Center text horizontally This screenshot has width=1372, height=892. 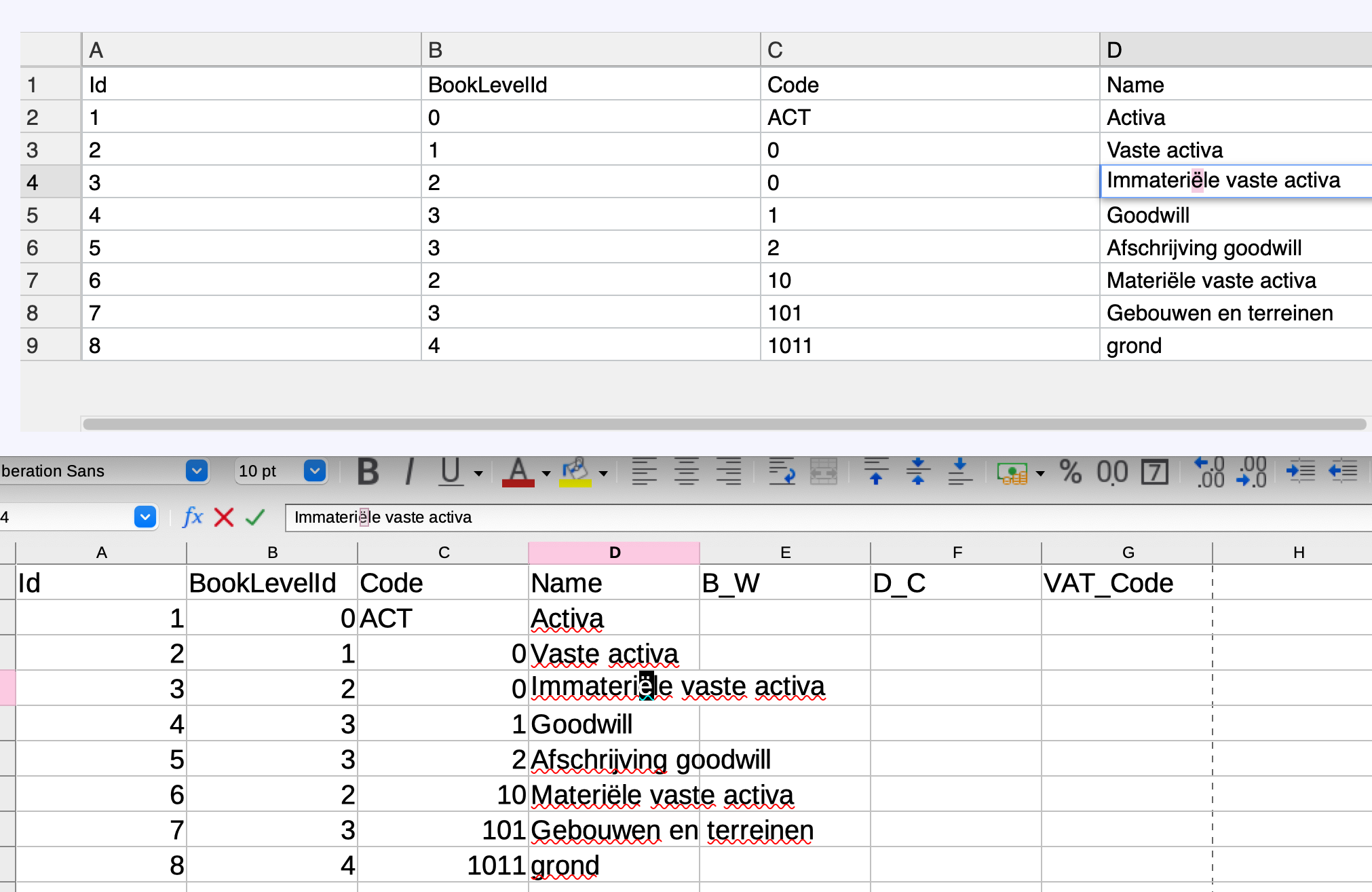point(687,471)
